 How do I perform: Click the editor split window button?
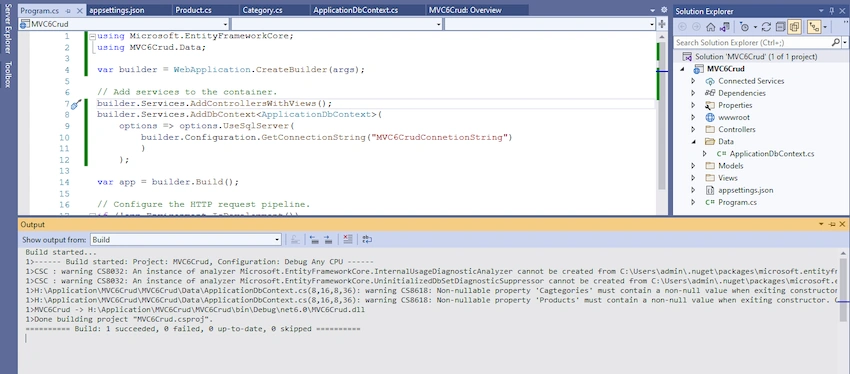662,24
